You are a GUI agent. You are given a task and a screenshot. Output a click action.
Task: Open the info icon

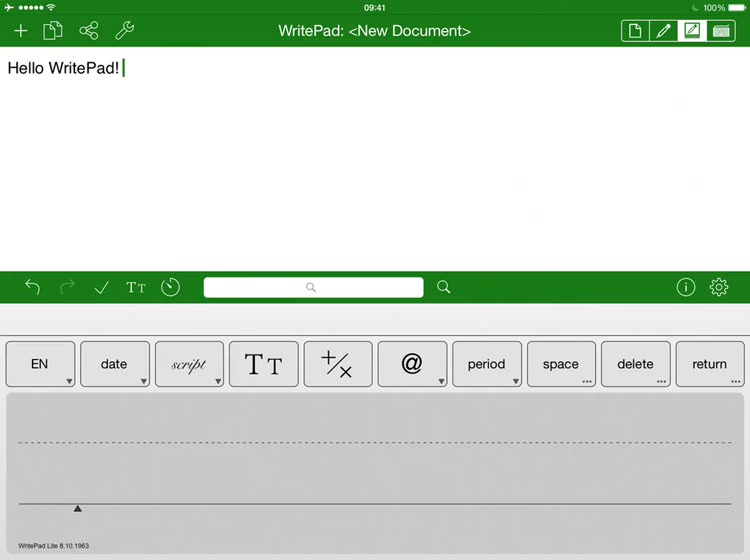click(x=685, y=287)
